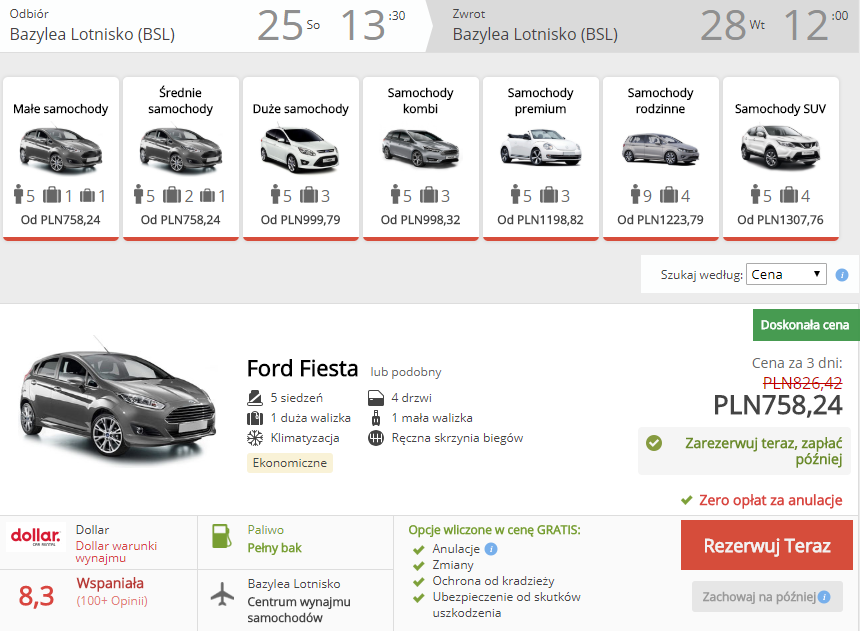This screenshot has width=860, height=631.
Task: Click the Zachowaj na później button
Action: pos(767,596)
